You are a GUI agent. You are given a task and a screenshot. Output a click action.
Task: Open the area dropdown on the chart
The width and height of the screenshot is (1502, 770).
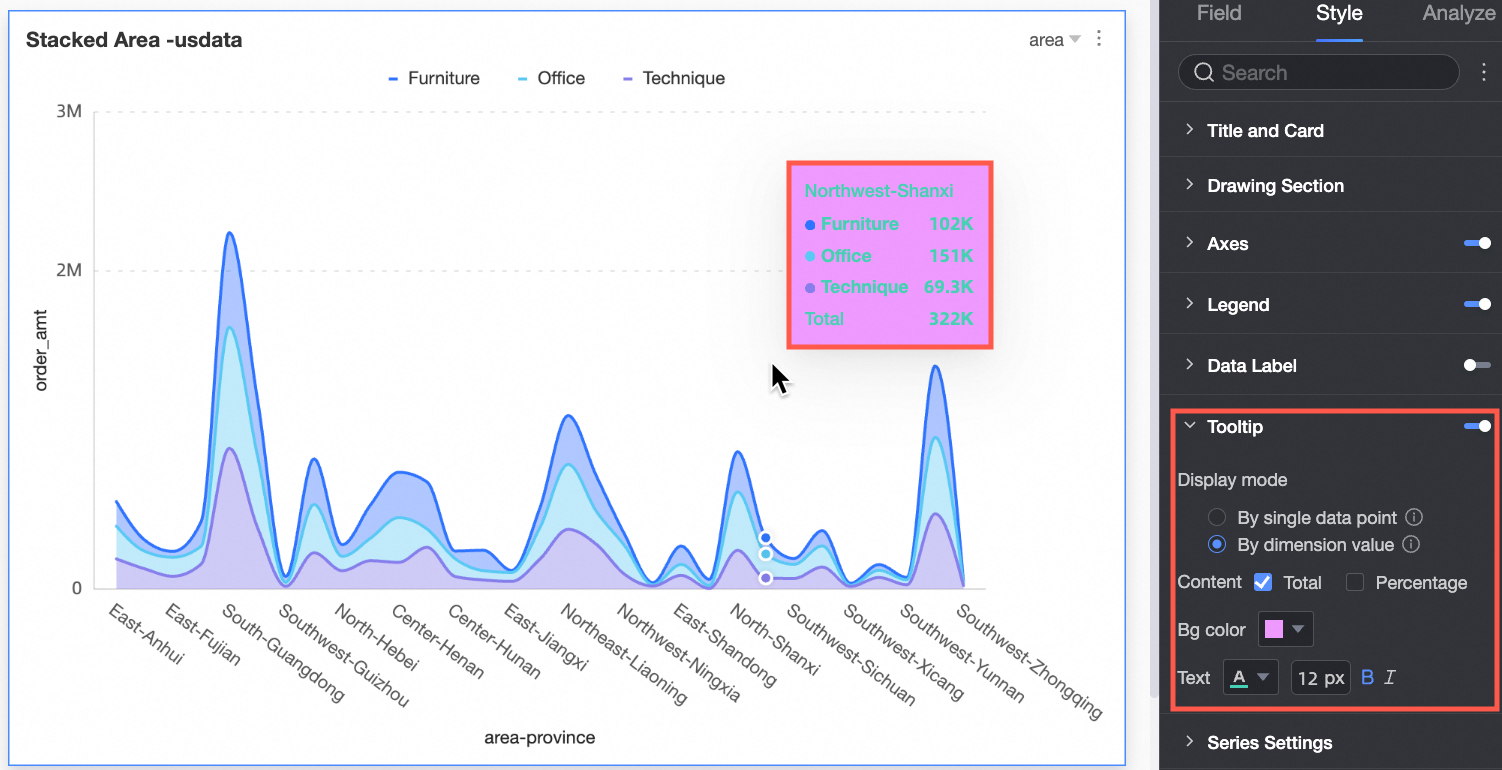(x=1055, y=40)
